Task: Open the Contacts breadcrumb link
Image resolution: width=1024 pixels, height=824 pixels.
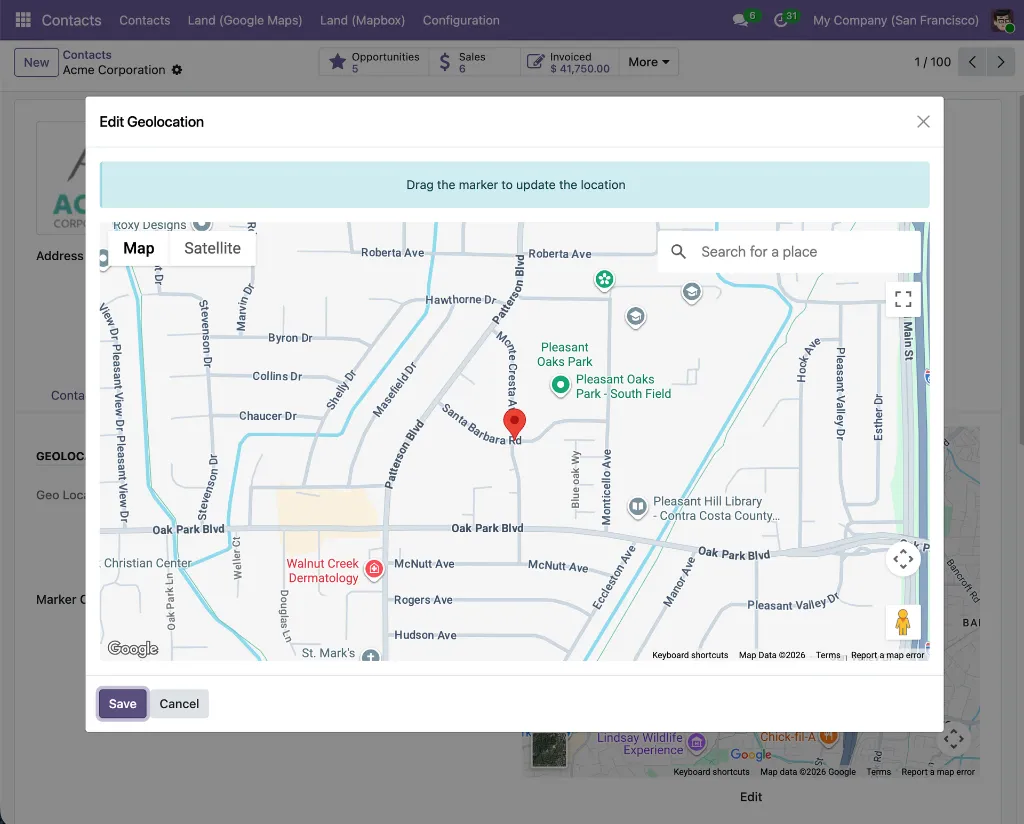Action: tap(87, 55)
